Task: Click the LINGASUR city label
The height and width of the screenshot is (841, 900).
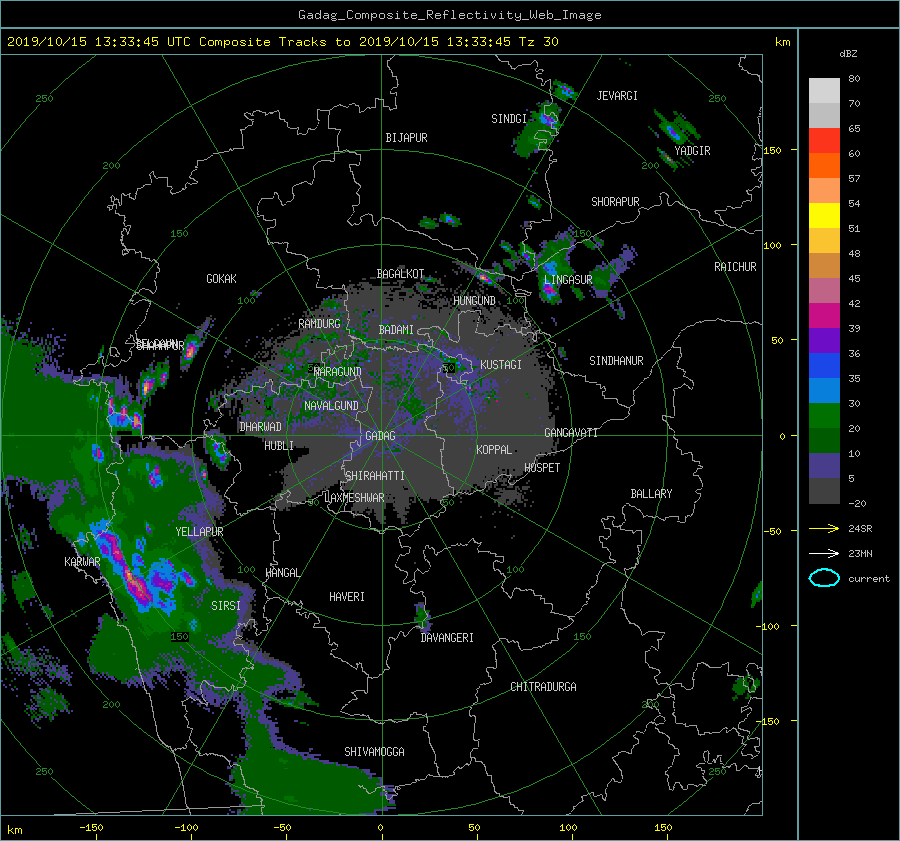Action: [x=568, y=280]
